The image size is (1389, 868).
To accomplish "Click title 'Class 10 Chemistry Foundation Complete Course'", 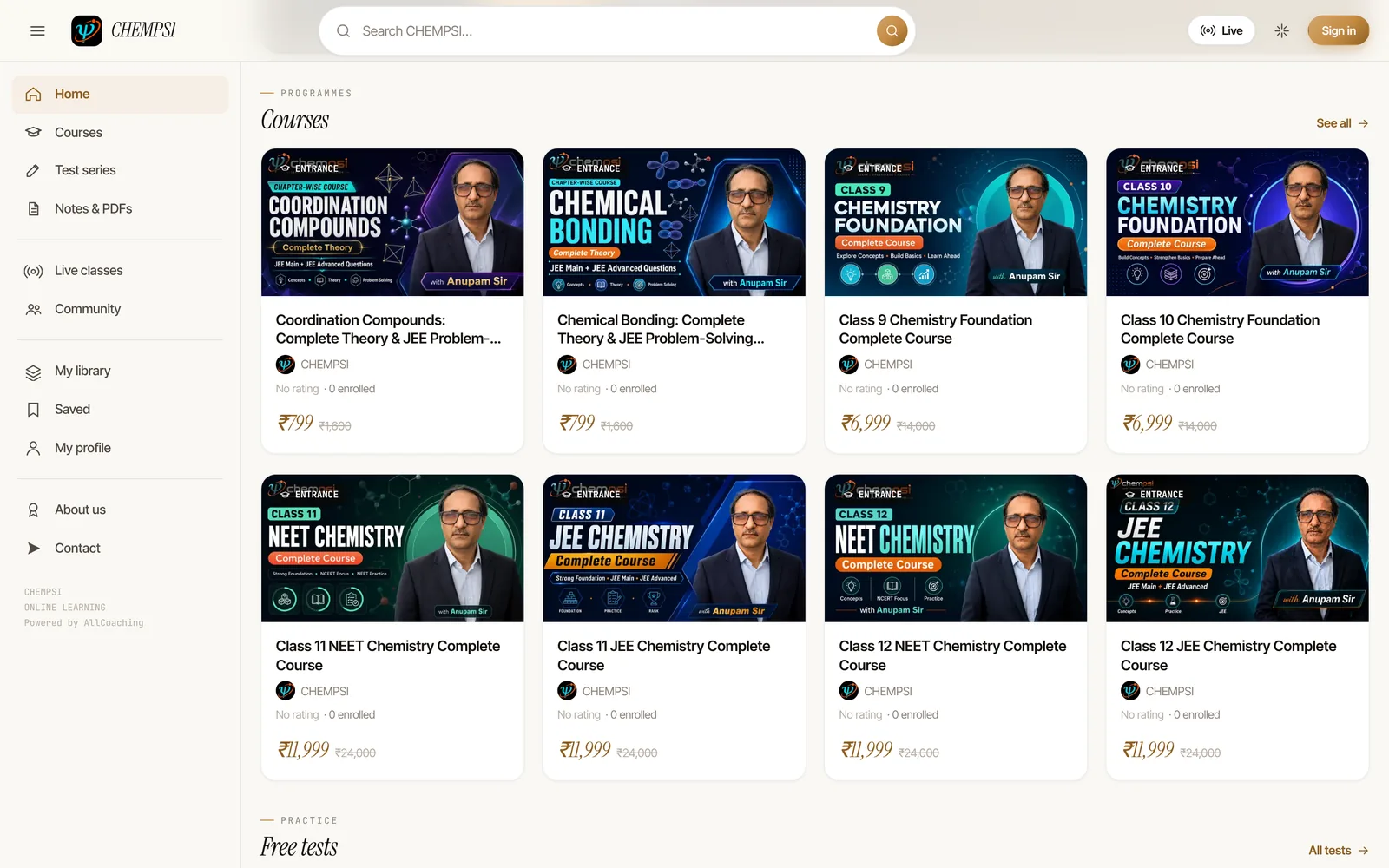I will 1220,330.
